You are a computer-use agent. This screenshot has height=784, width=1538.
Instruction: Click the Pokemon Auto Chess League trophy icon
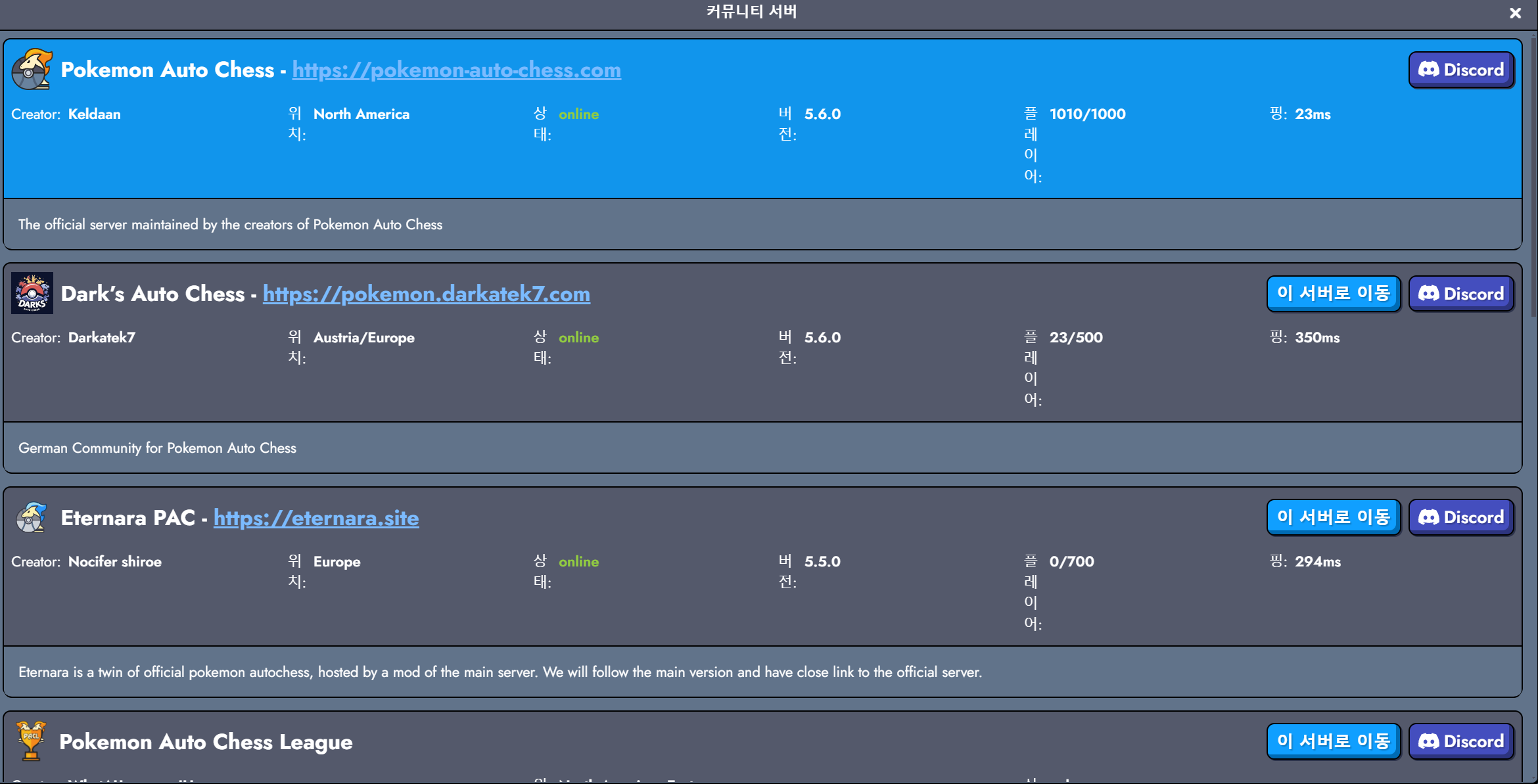(31, 741)
